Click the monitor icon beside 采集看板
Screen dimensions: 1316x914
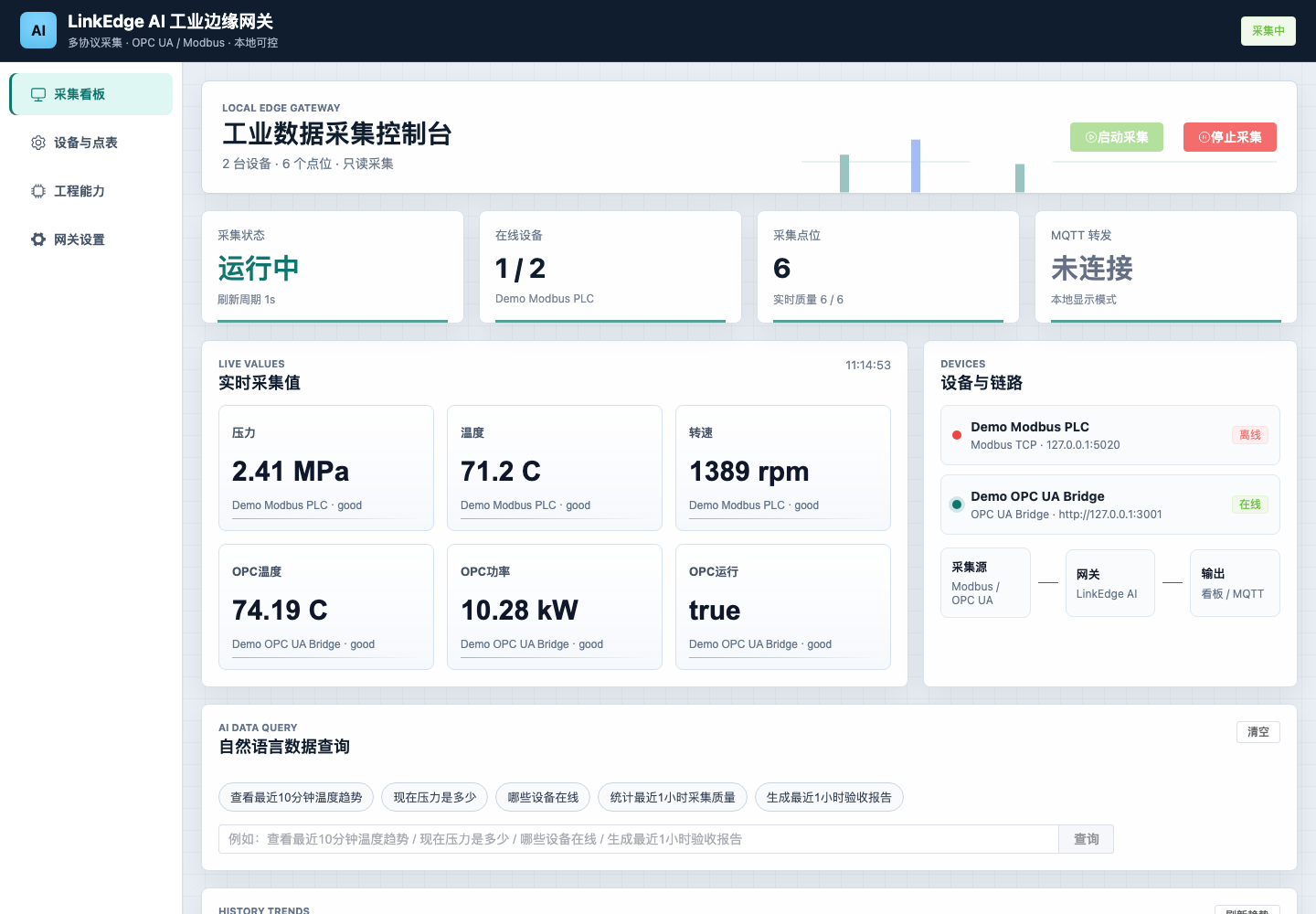coord(38,94)
